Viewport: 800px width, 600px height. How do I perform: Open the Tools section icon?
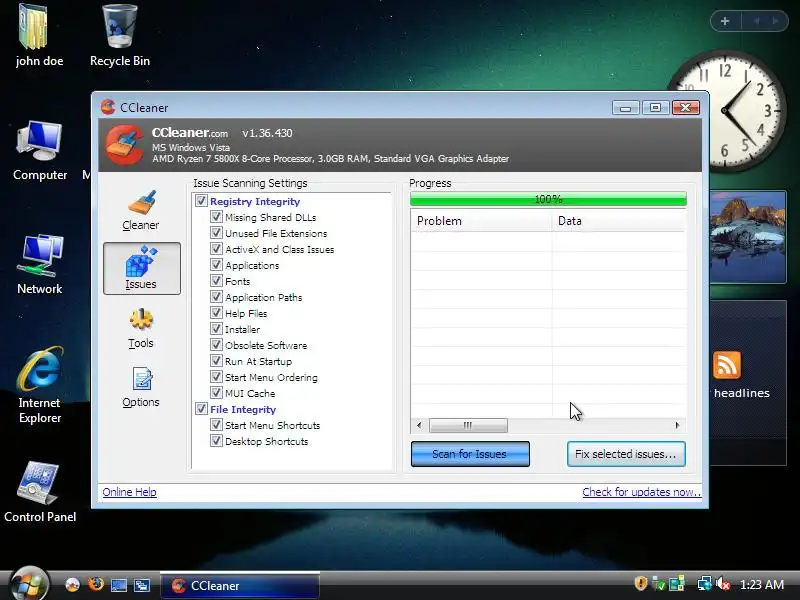tap(141, 329)
